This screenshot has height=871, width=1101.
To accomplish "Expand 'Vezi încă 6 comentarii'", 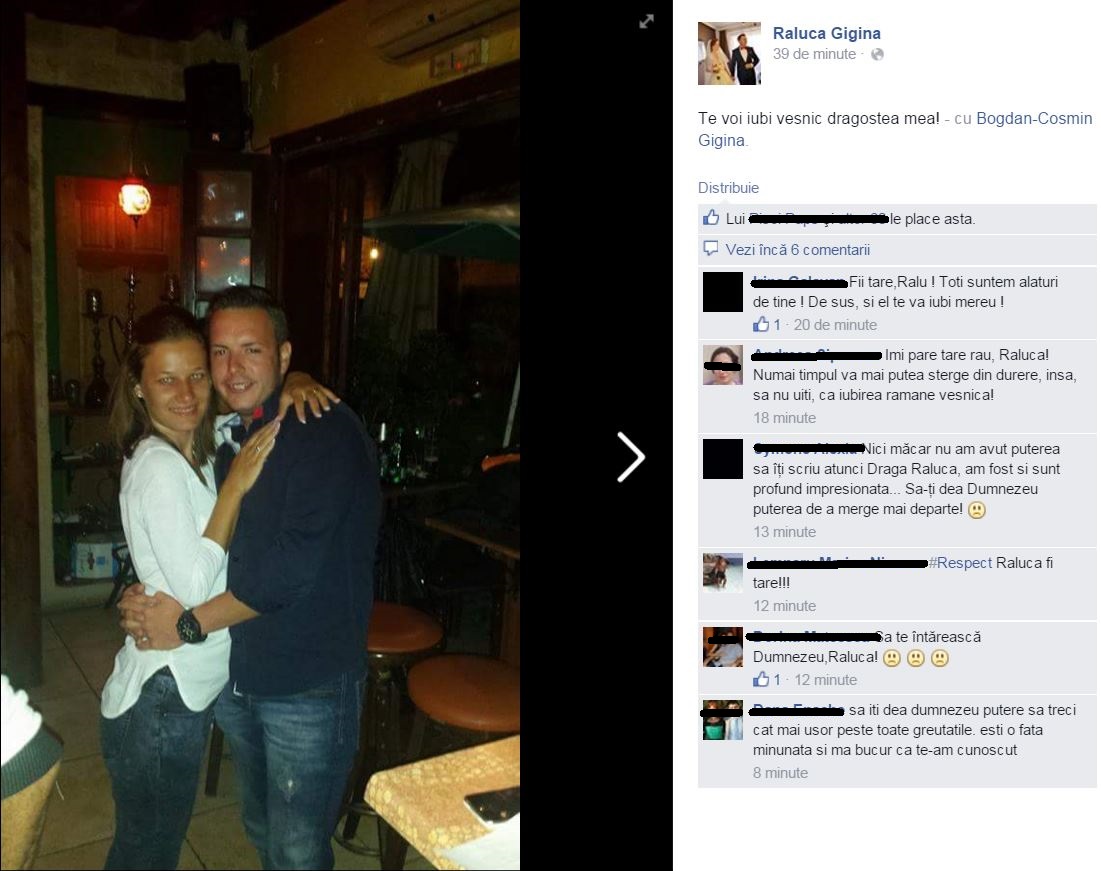I will tap(798, 249).
